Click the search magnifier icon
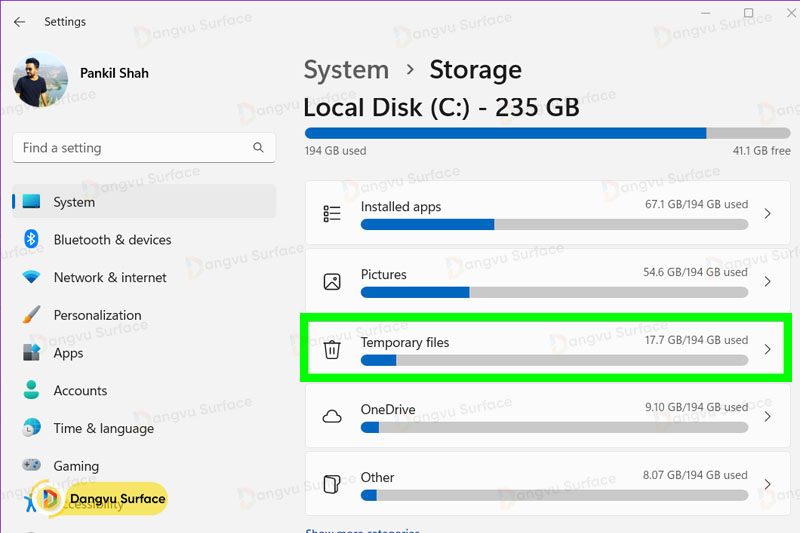This screenshot has height=533, width=800. (258, 148)
